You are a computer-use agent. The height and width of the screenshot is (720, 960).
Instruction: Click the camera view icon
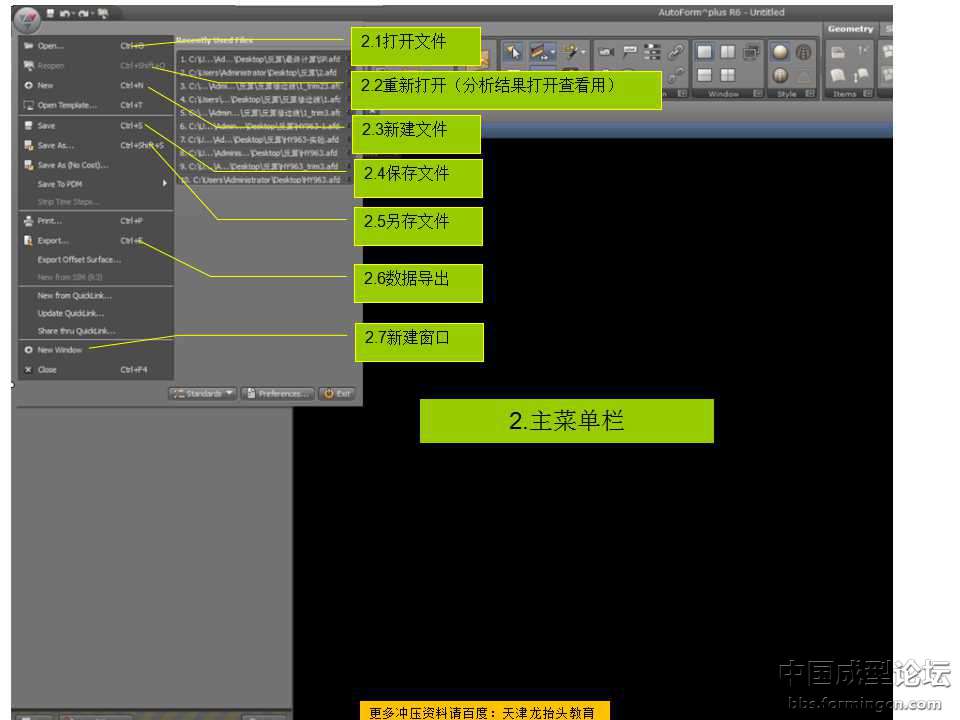[x=606, y=53]
